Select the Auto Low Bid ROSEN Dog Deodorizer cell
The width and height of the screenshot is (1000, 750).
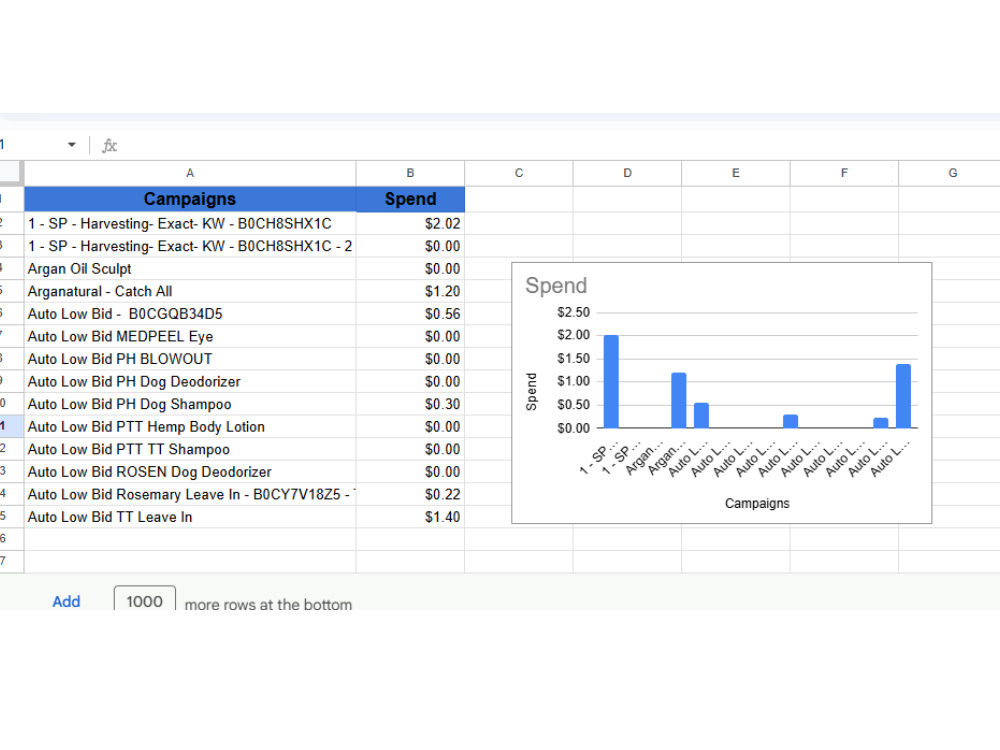pos(190,472)
